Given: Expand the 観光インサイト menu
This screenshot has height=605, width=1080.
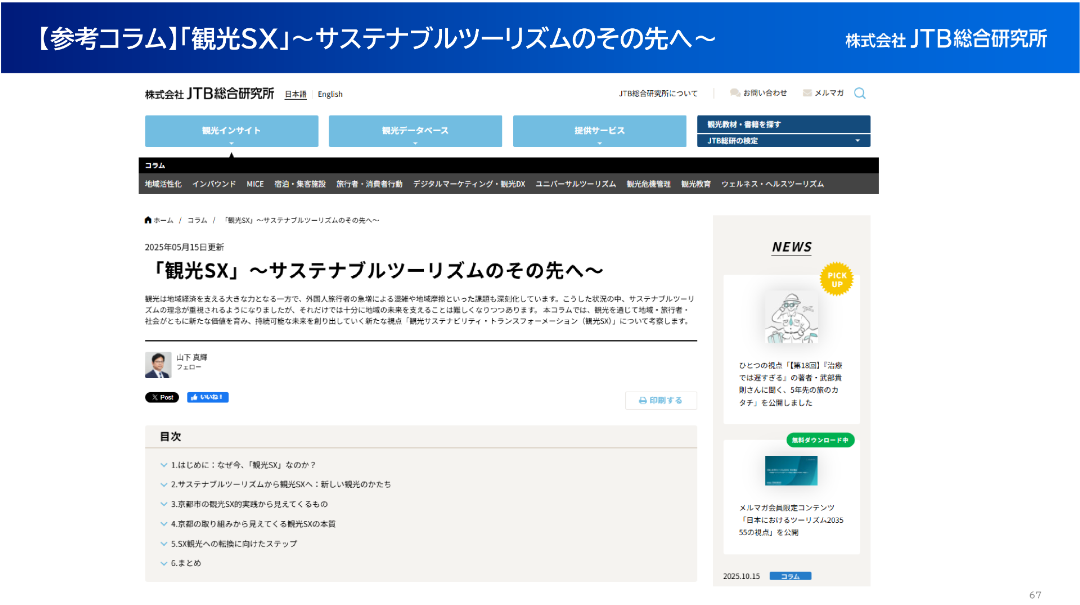Looking at the screenshot, I should coord(231,131).
